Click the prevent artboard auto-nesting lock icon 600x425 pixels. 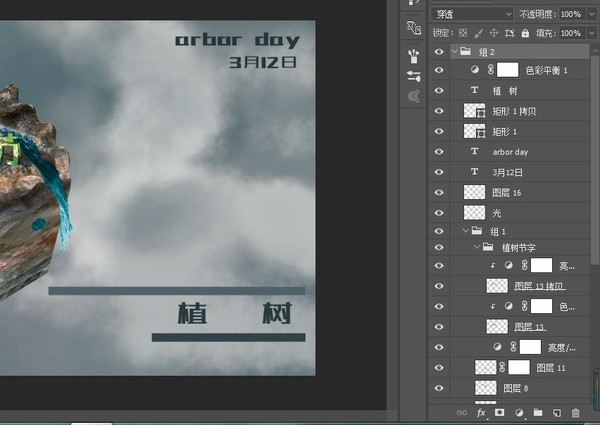[509, 33]
